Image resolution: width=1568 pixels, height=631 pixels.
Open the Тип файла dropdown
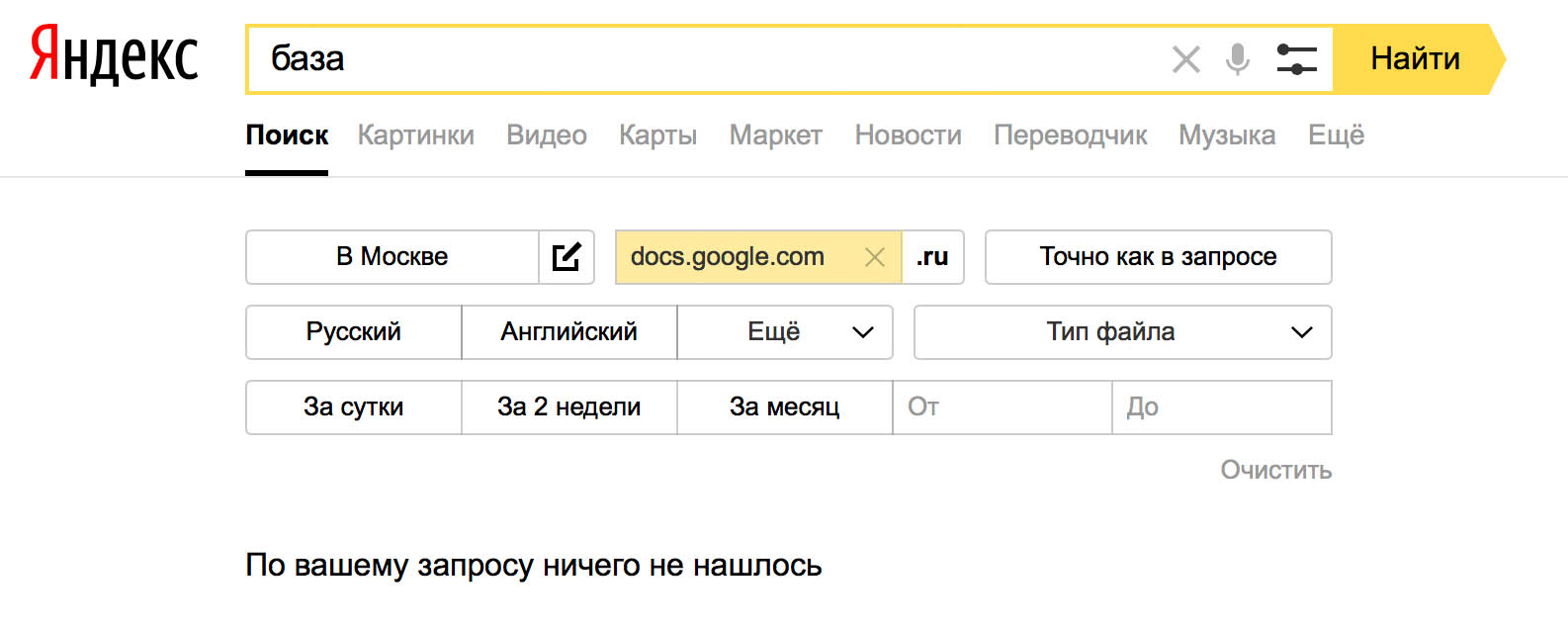[1123, 332]
